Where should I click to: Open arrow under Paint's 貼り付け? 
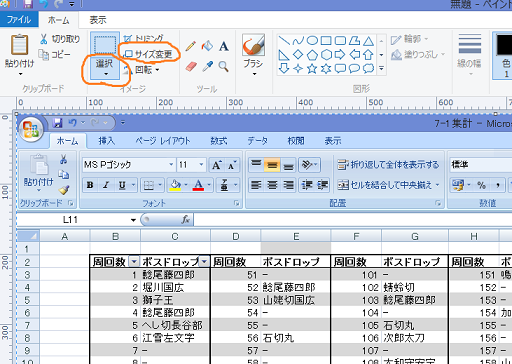pos(20,74)
